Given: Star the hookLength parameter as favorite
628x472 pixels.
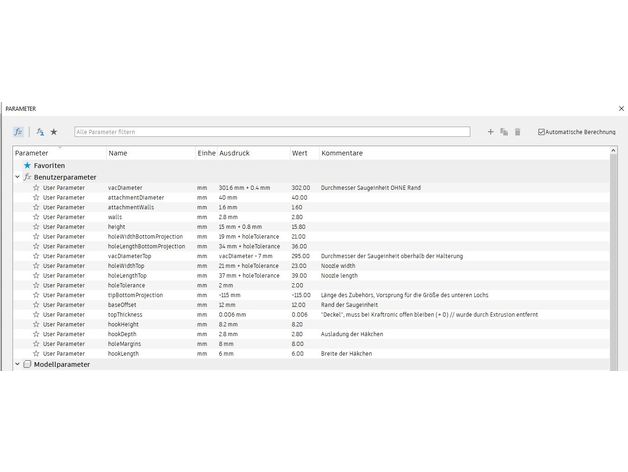Looking at the screenshot, I should point(36,353).
